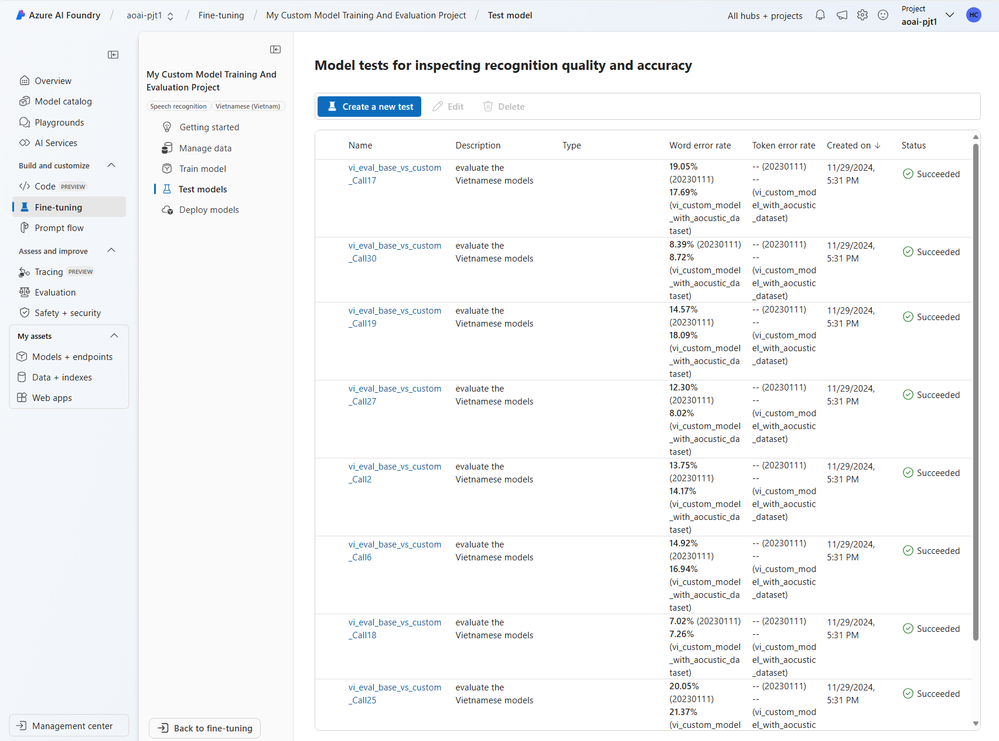999x741 pixels.
Task: Click the scrollbar down arrow
Action: click(975, 723)
